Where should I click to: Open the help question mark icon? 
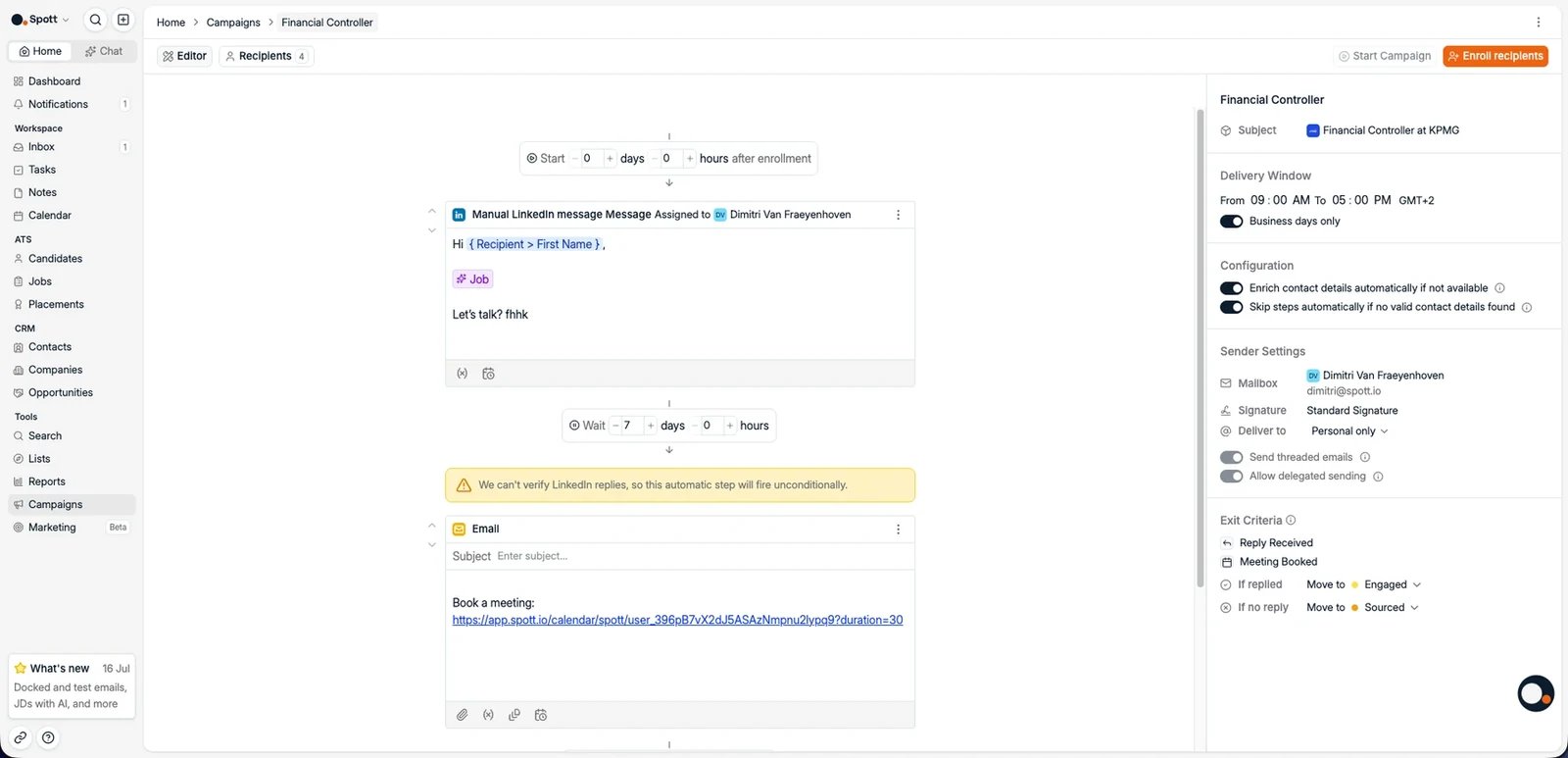(x=48, y=737)
